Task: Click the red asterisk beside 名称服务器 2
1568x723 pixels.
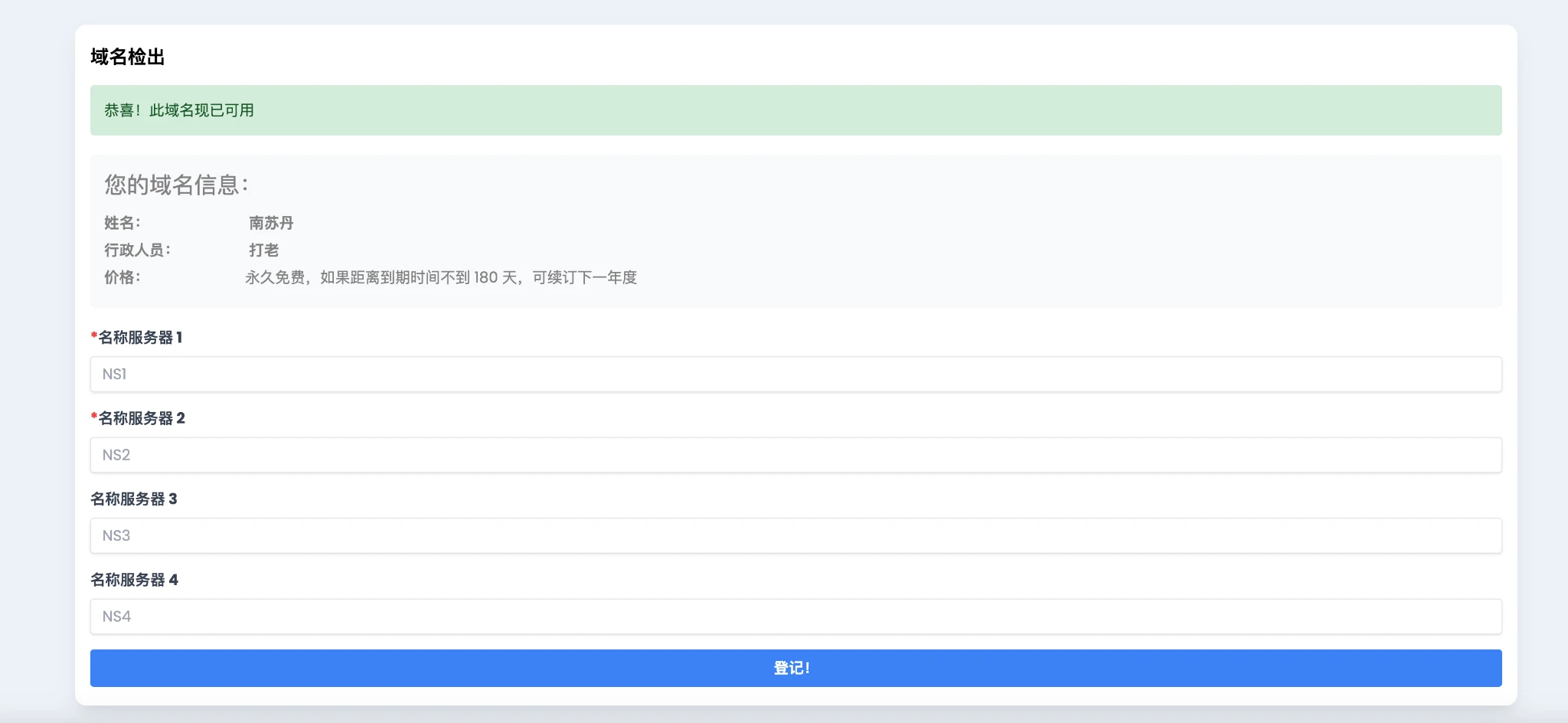Action: (94, 417)
